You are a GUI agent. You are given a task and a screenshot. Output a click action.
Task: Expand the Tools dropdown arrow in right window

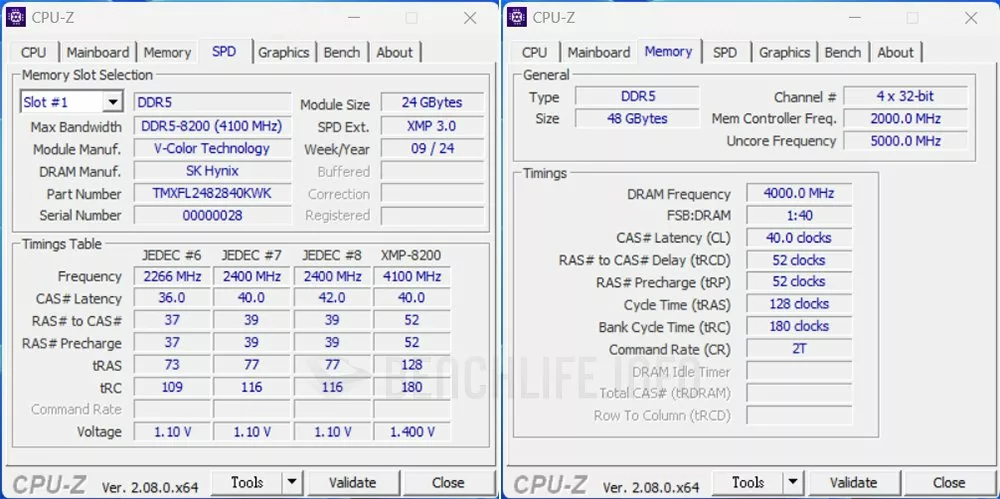point(793,482)
